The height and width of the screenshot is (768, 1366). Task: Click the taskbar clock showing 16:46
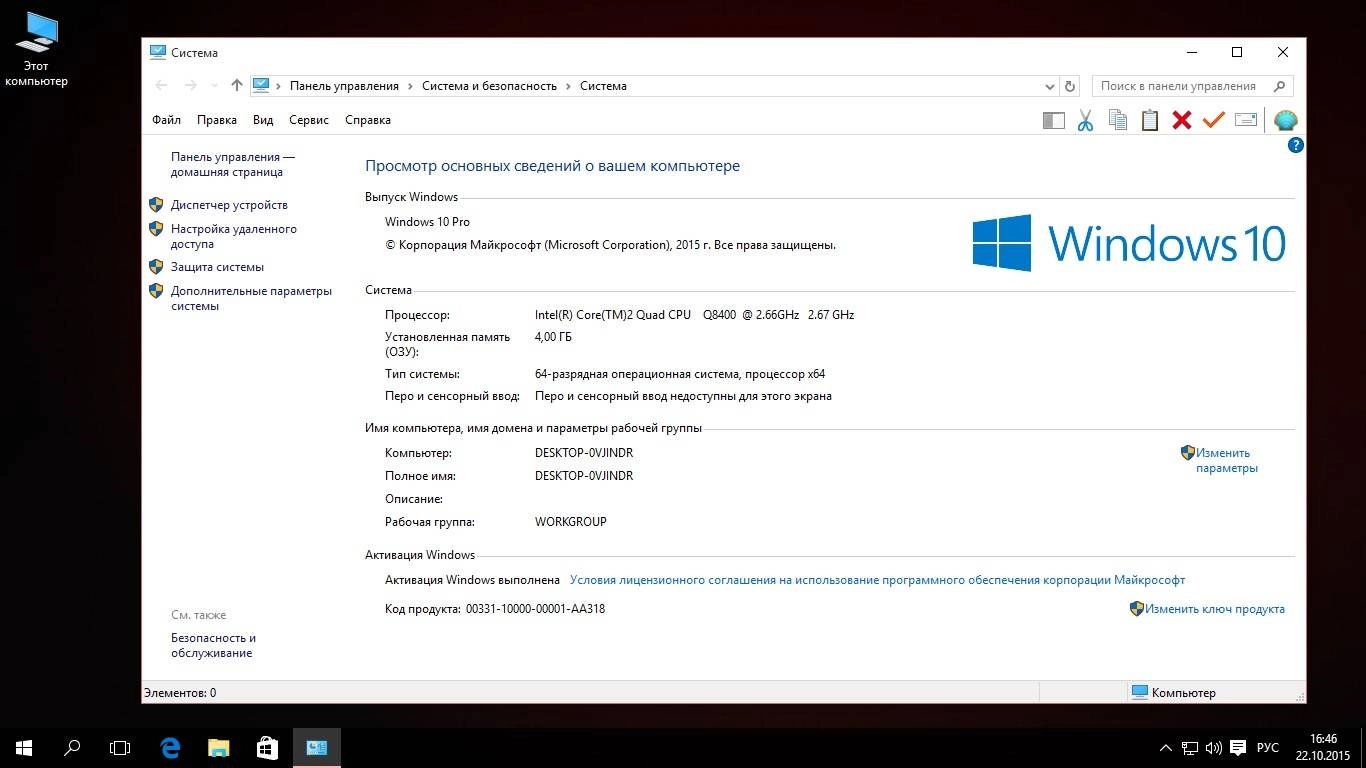[x=1322, y=747]
